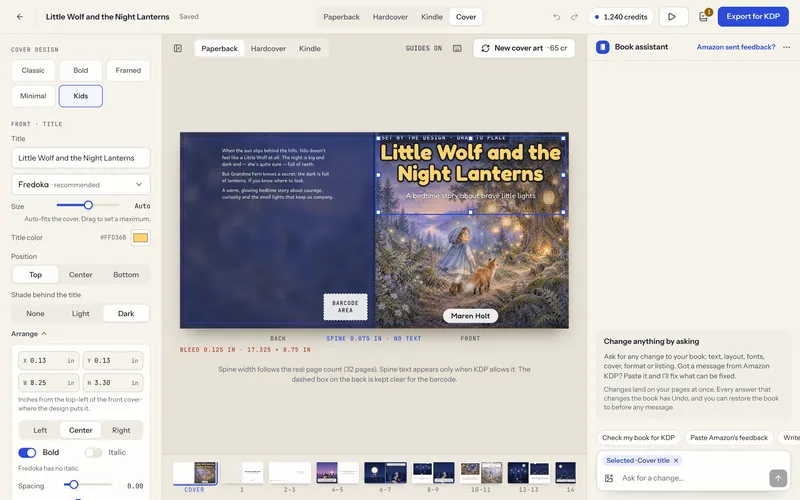Set shade behind title to None
Image resolution: width=800 pixels, height=500 pixels.
[35, 313]
